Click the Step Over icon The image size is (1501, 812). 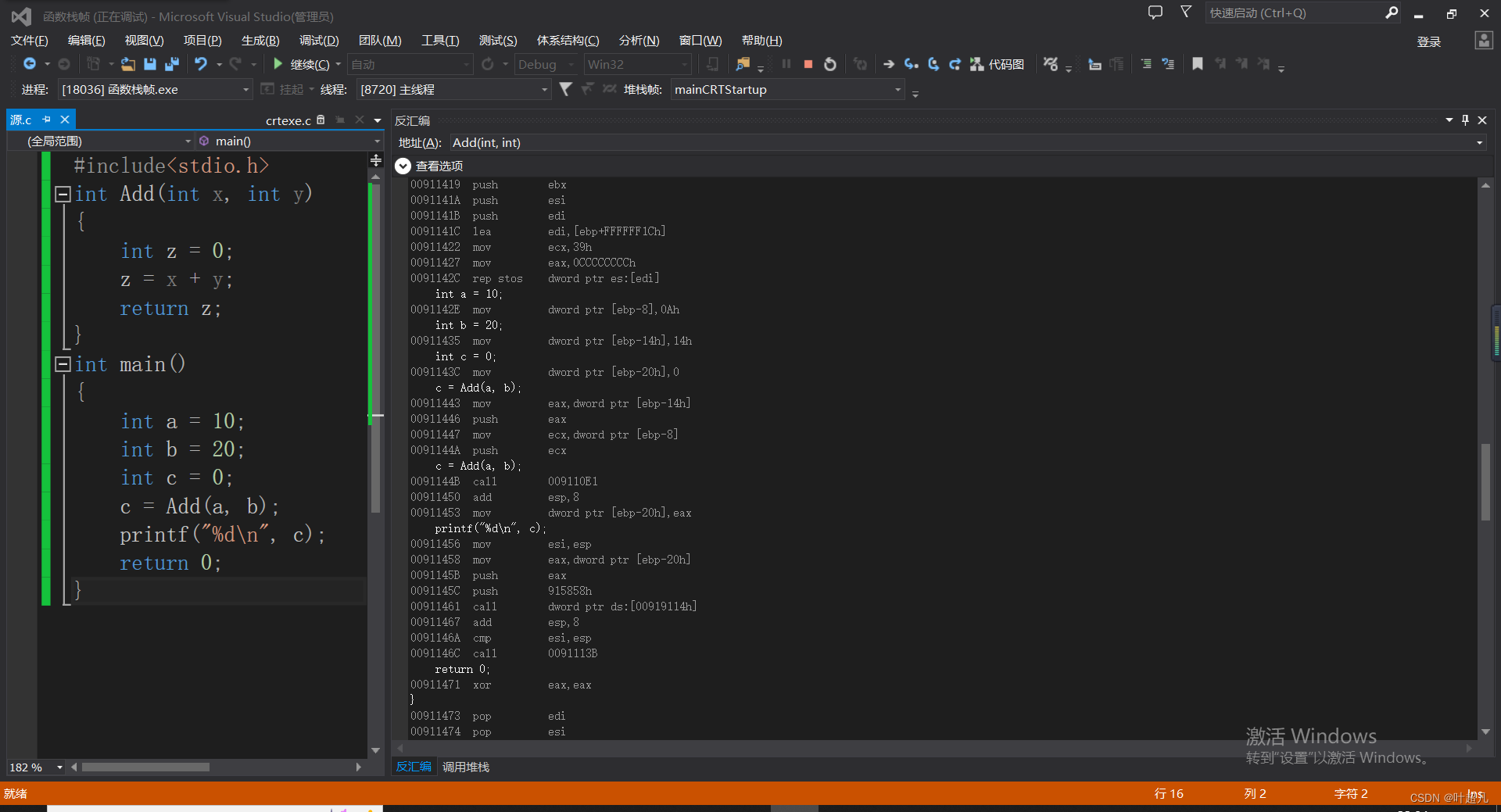(x=933, y=64)
